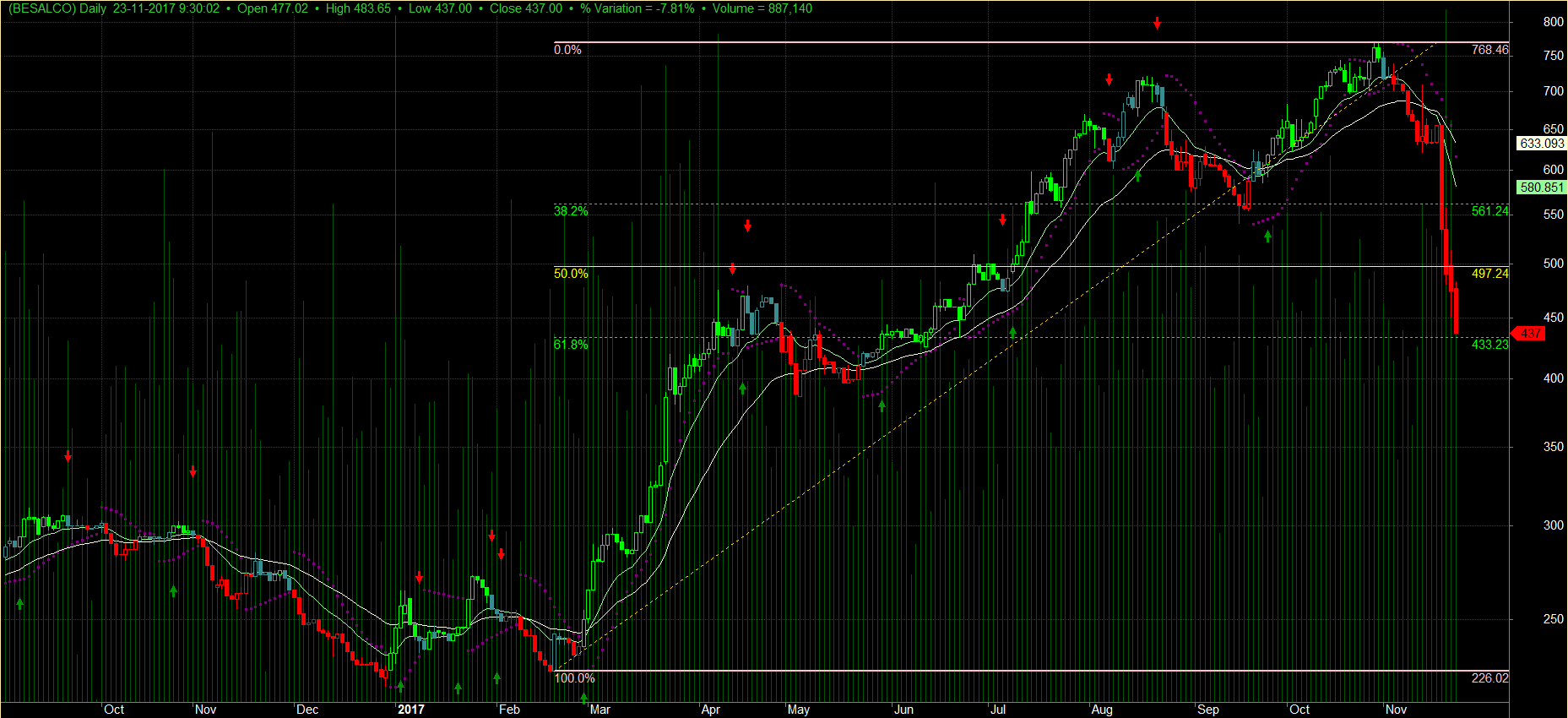Click the 750 price axis label
The height and width of the screenshot is (718, 1568).
click(x=1553, y=56)
